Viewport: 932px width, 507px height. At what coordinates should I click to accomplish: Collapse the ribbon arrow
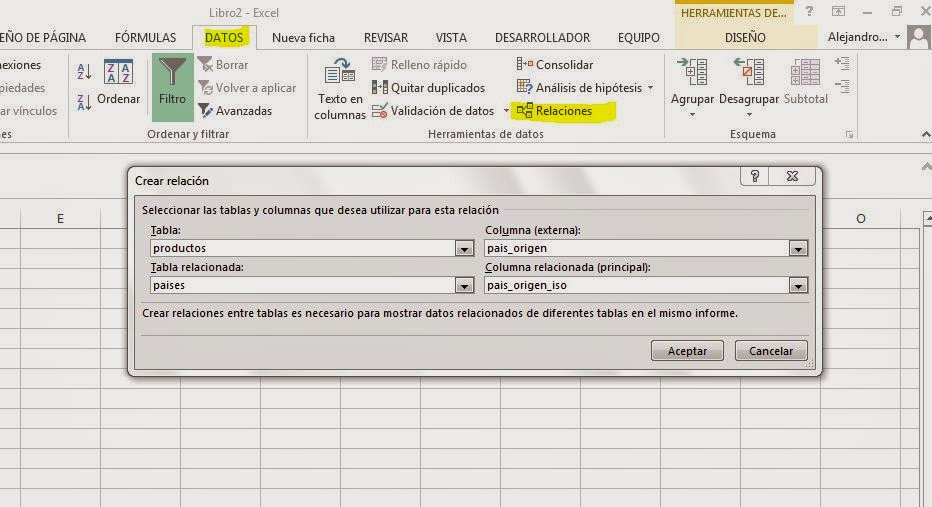pyautogui.click(x=925, y=135)
